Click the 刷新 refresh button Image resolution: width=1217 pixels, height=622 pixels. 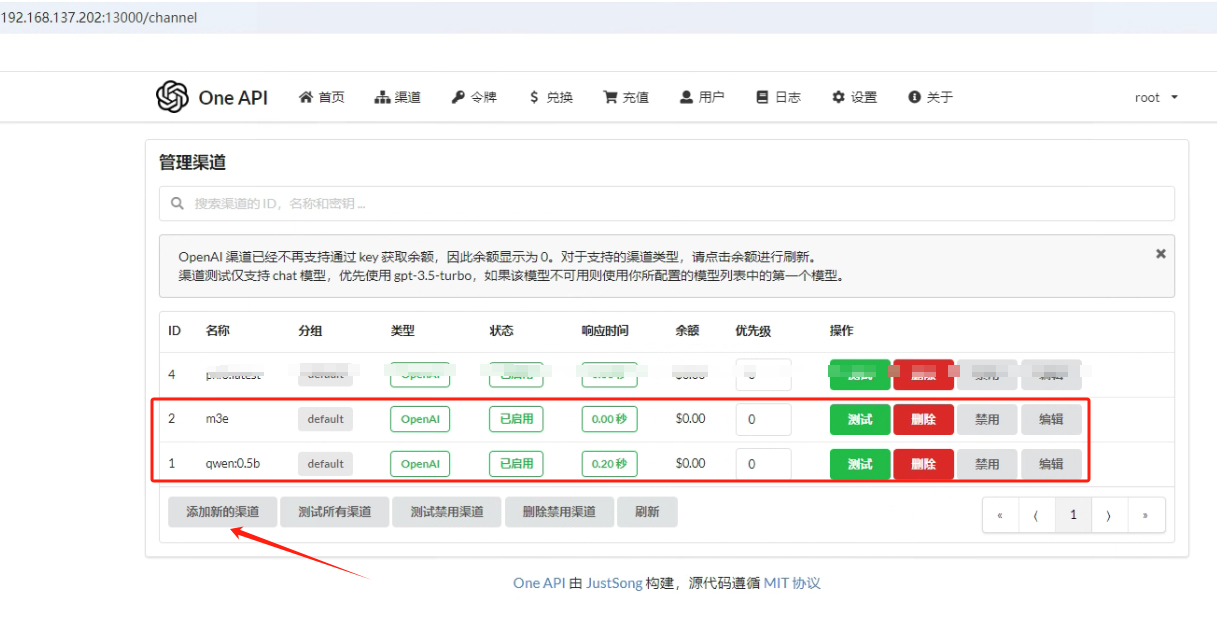coord(647,512)
